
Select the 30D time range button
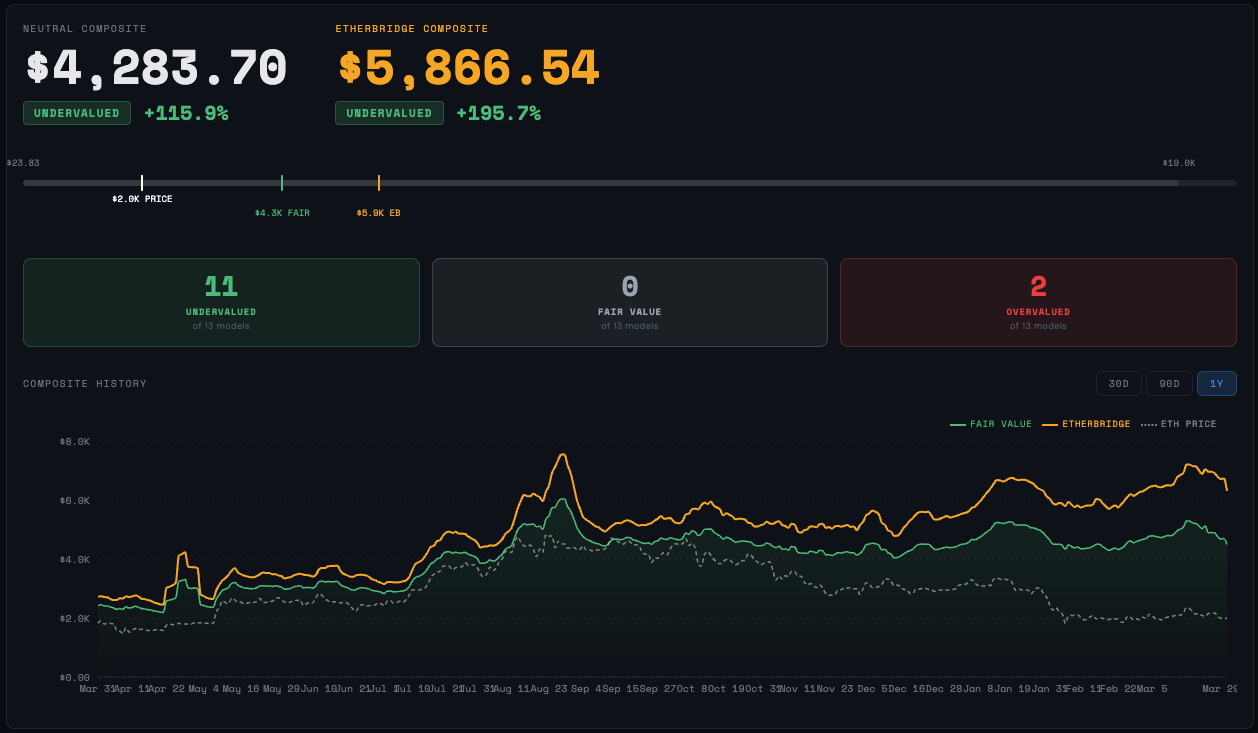(1119, 384)
